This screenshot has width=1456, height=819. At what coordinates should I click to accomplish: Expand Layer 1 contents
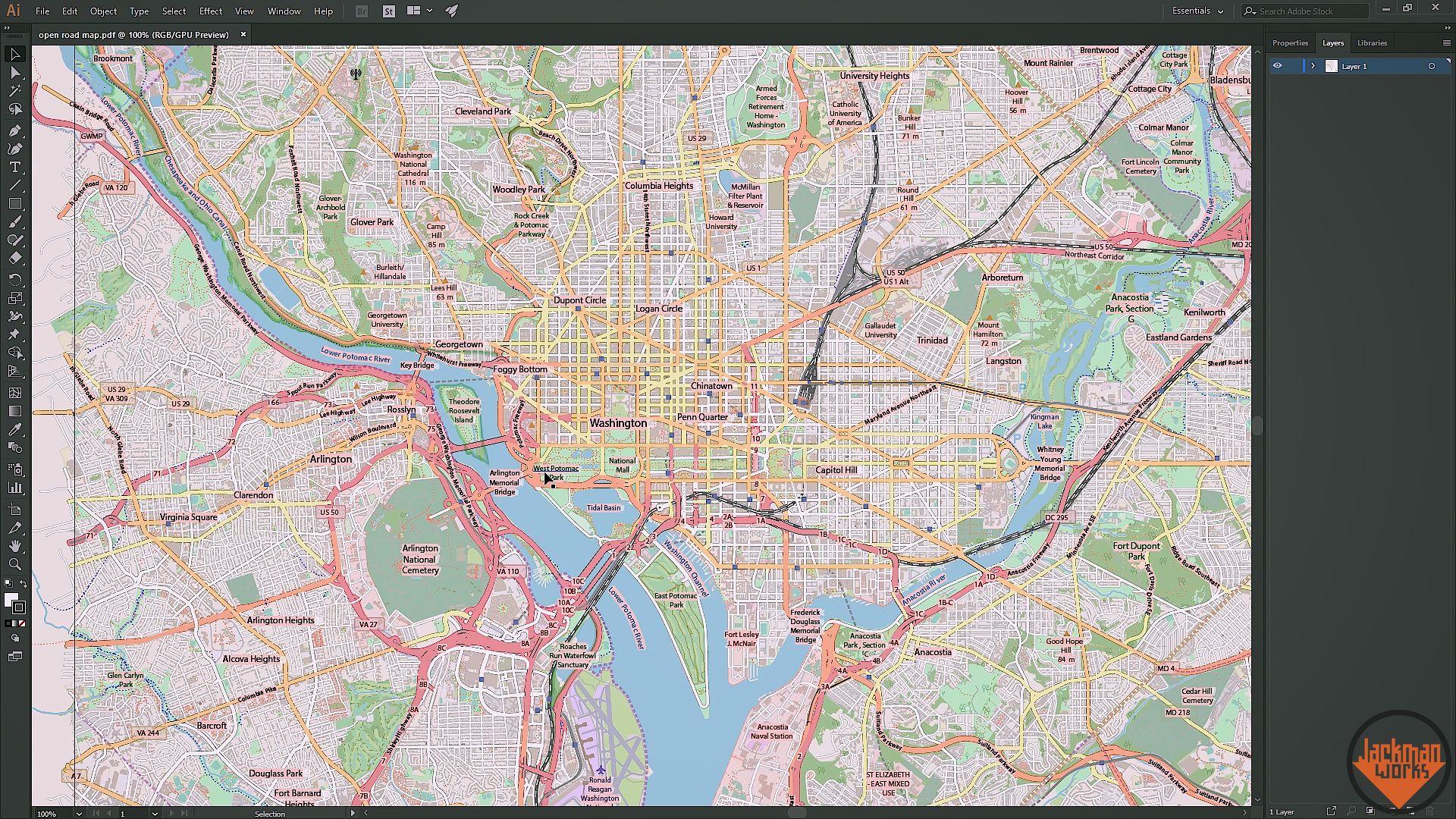pyautogui.click(x=1313, y=66)
